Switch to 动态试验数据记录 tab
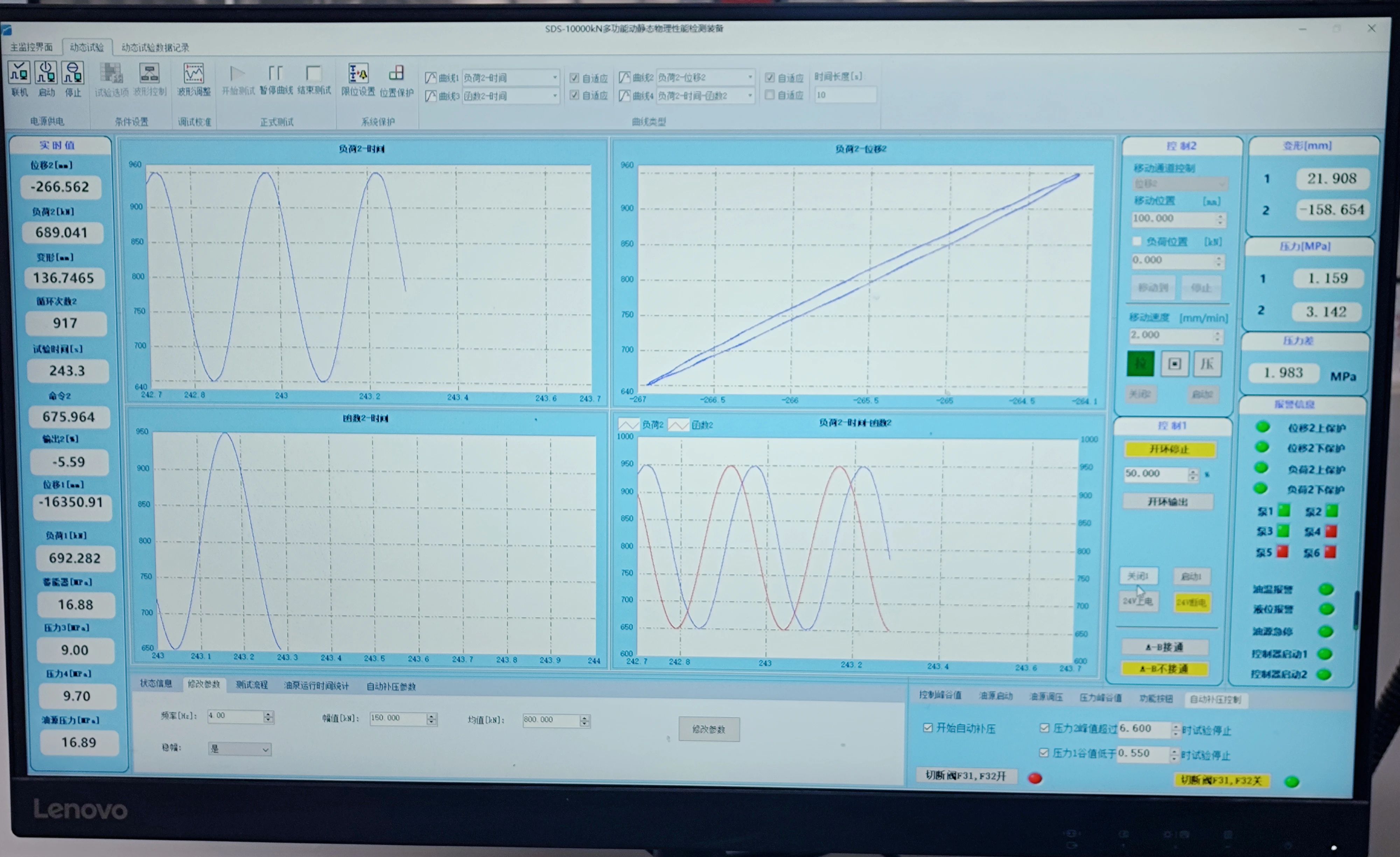 (155, 48)
